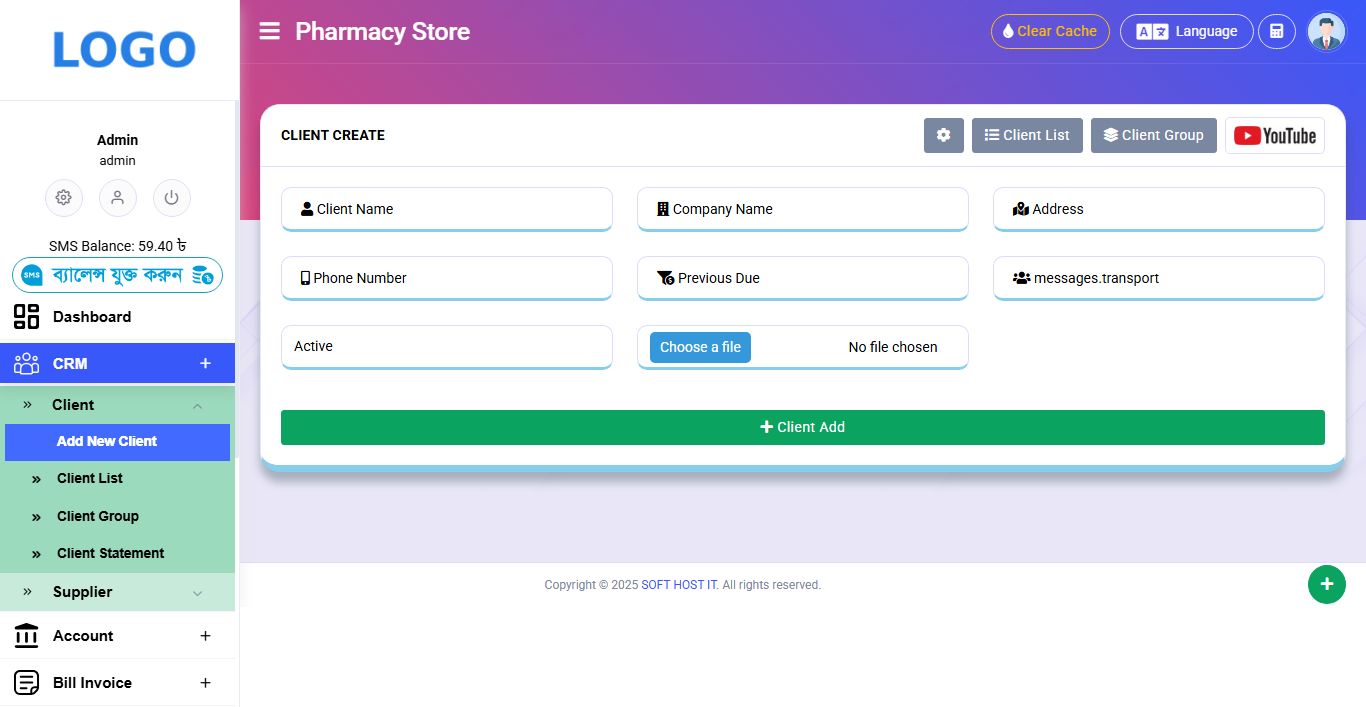
Task: Click Choose a file button
Action: pyautogui.click(x=700, y=347)
